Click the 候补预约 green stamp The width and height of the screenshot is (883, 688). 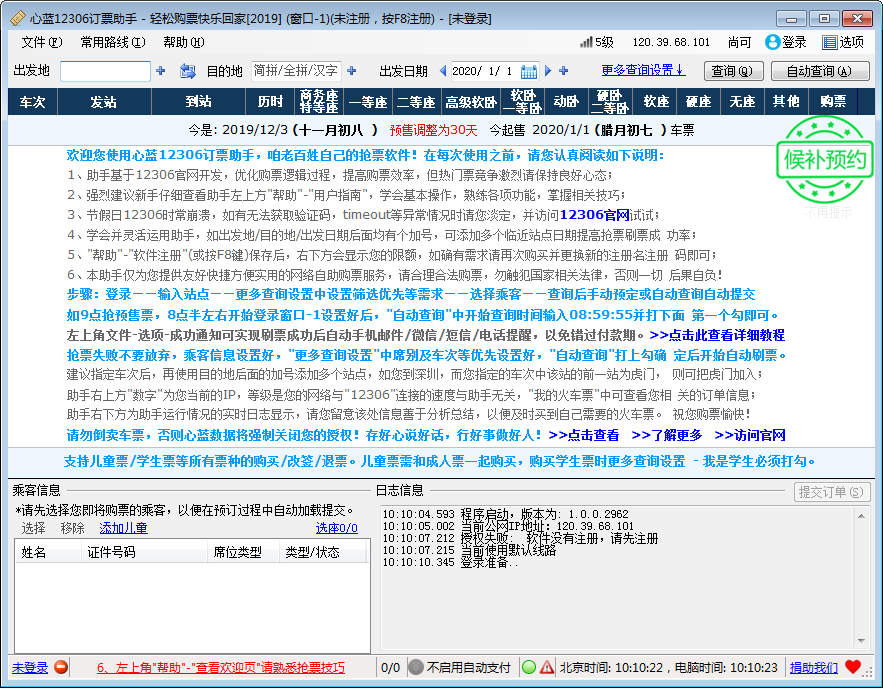[825, 160]
